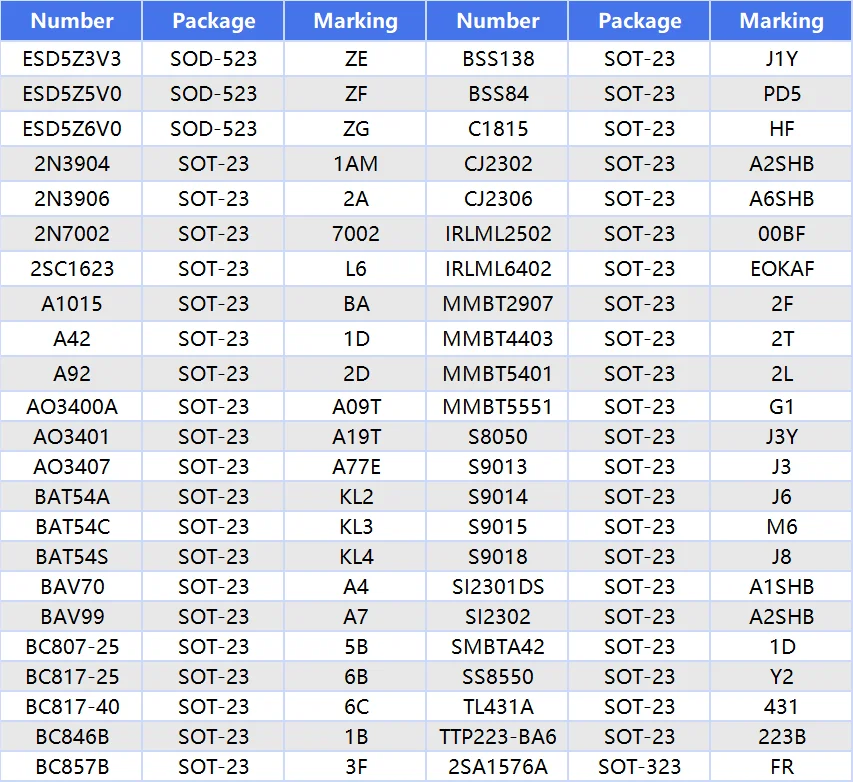Click the SOD-523 cell next to ESD5Z6V0

213,129
